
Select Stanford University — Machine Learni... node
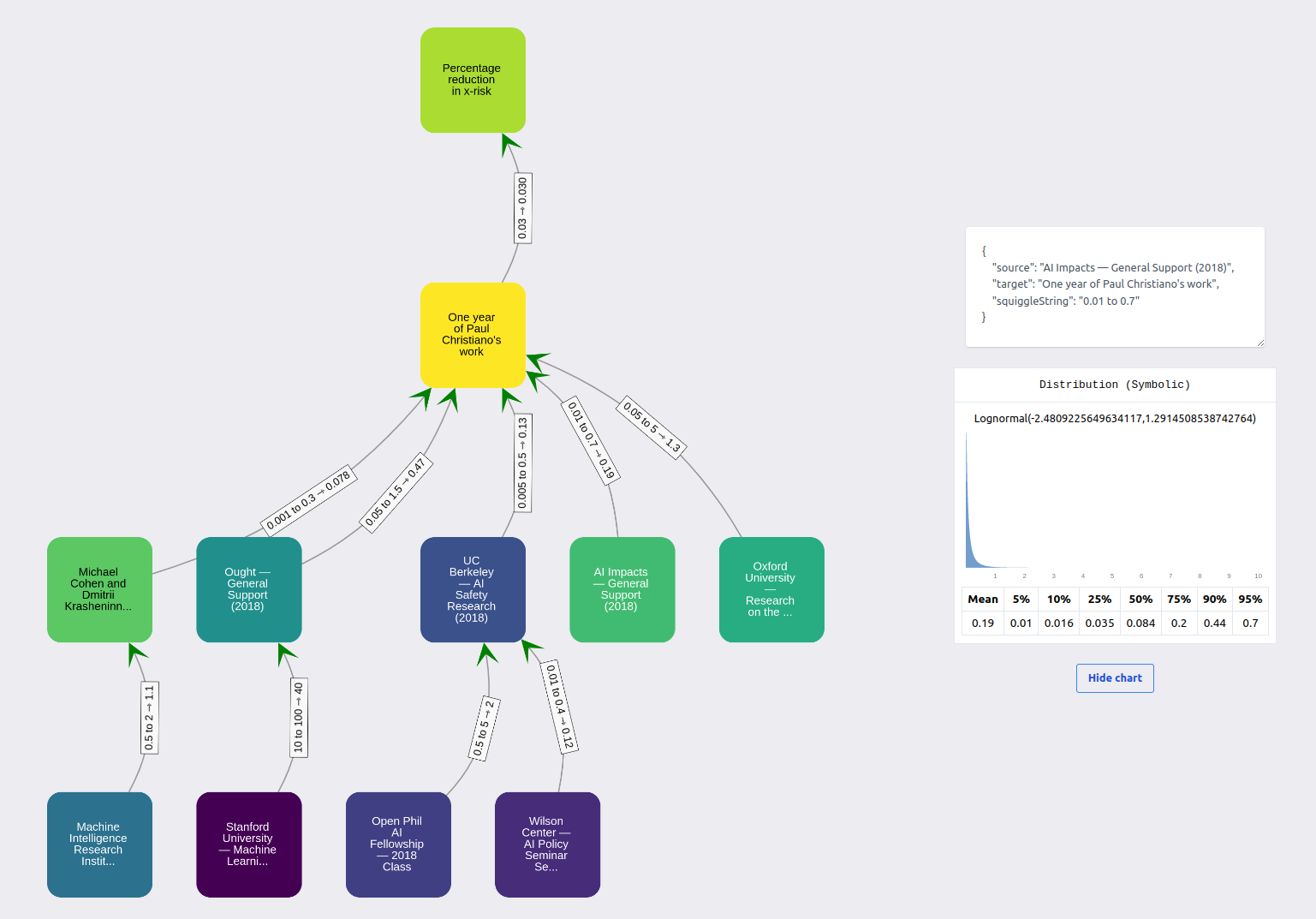249,844
